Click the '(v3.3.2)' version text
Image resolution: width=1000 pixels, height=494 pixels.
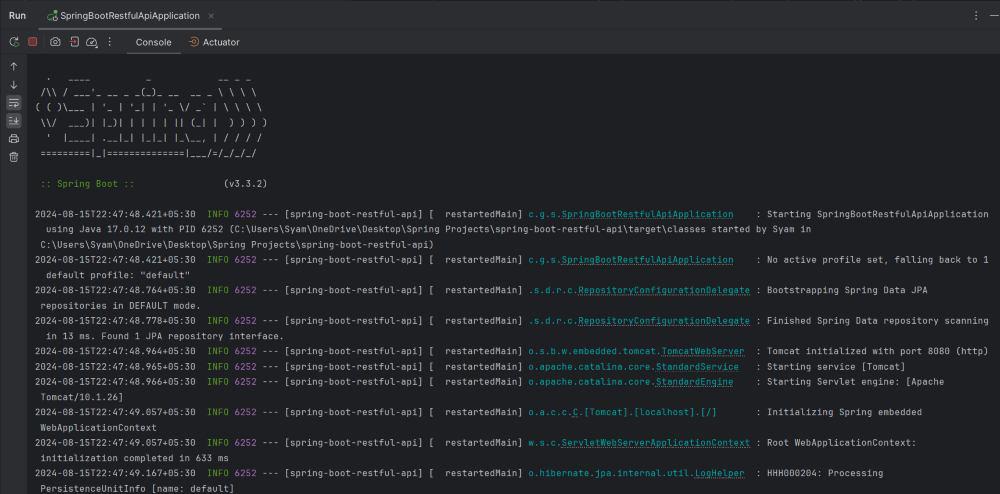[246, 184]
